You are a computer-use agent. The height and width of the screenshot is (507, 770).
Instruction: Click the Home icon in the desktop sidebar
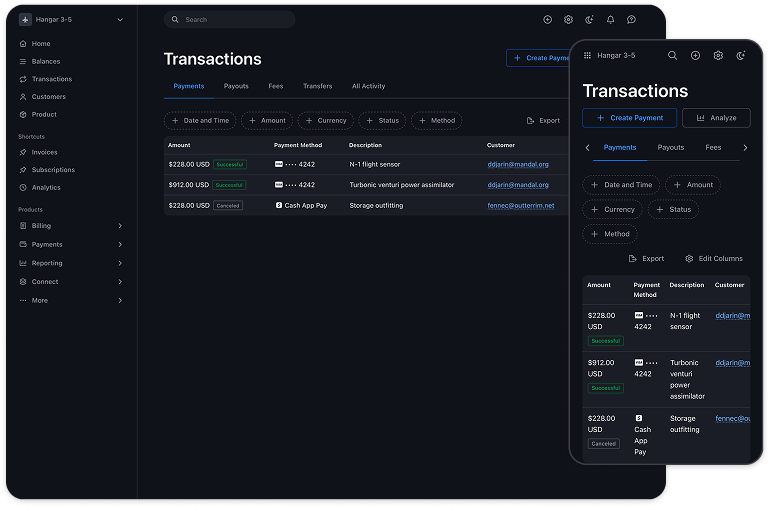(23, 44)
